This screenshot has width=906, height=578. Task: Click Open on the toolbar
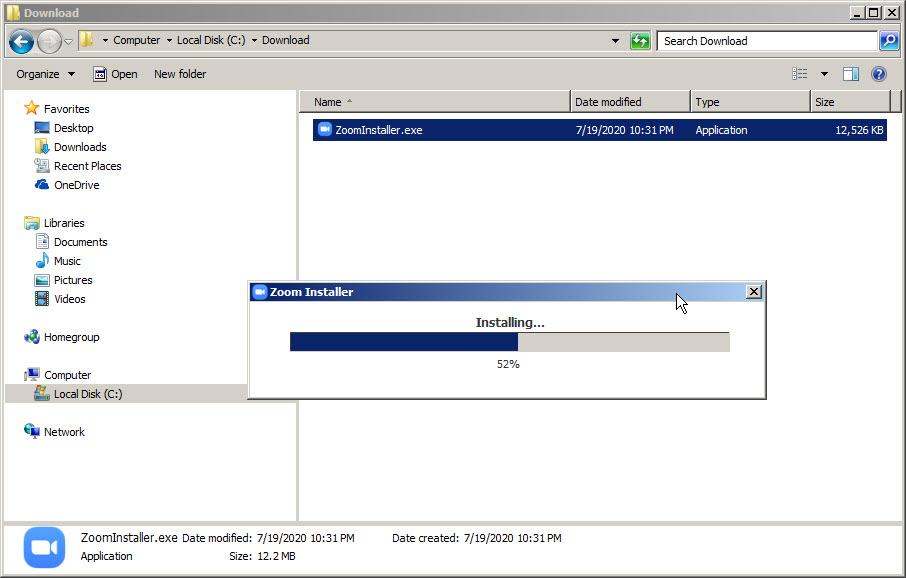click(116, 74)
